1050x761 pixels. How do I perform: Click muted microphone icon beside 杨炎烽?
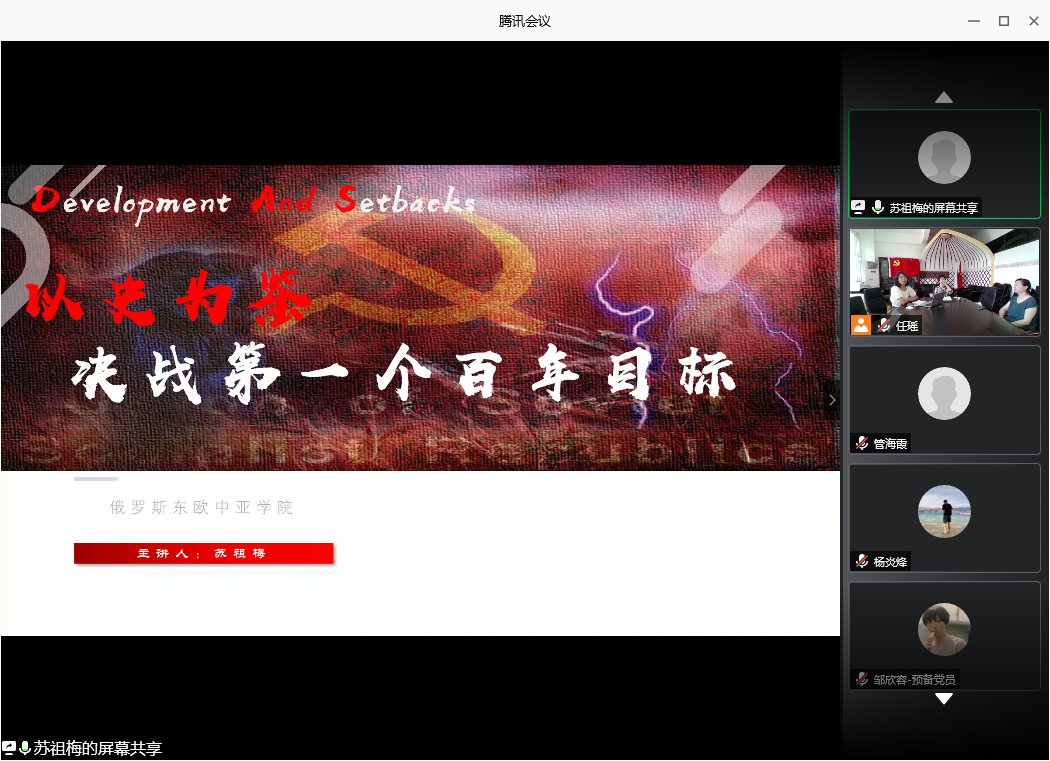(x=862, y=561)
